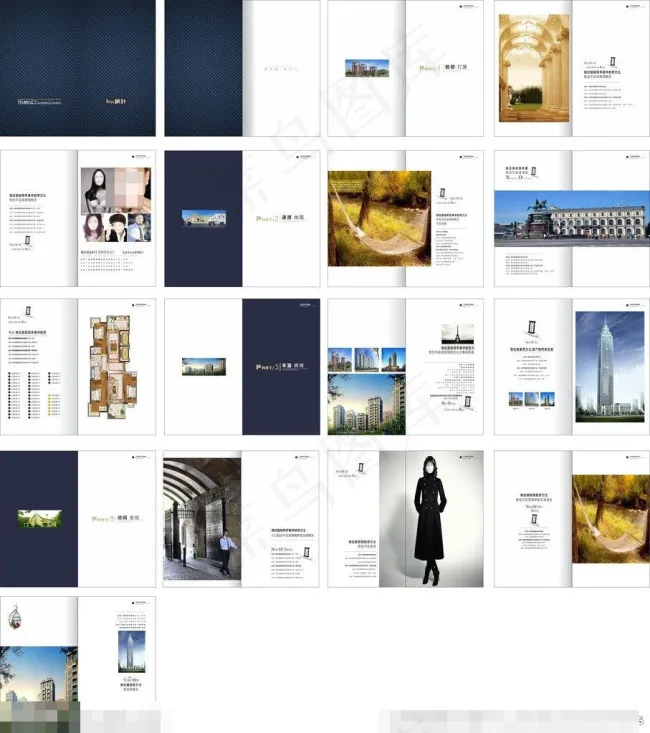650x733 pixels.
Task: Click the dark blue brochure cover spread
Action: (78, 68)
